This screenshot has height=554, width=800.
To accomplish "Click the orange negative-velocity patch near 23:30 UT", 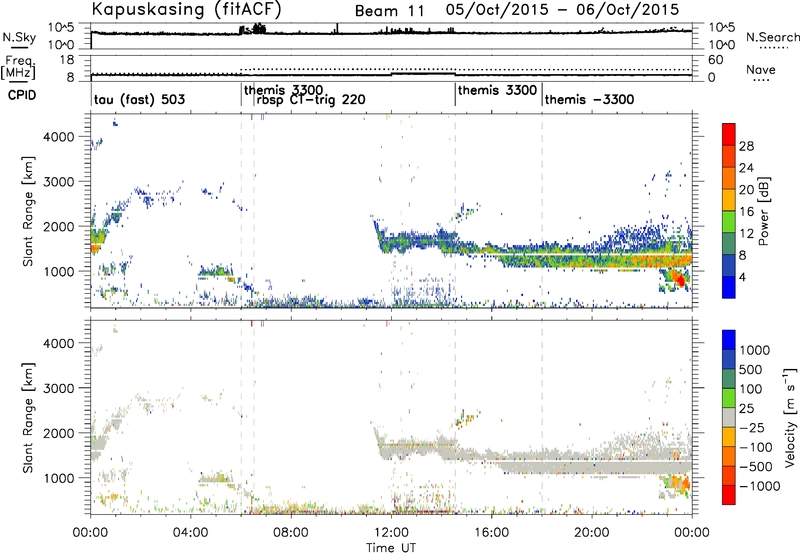I will pos(680,483).
